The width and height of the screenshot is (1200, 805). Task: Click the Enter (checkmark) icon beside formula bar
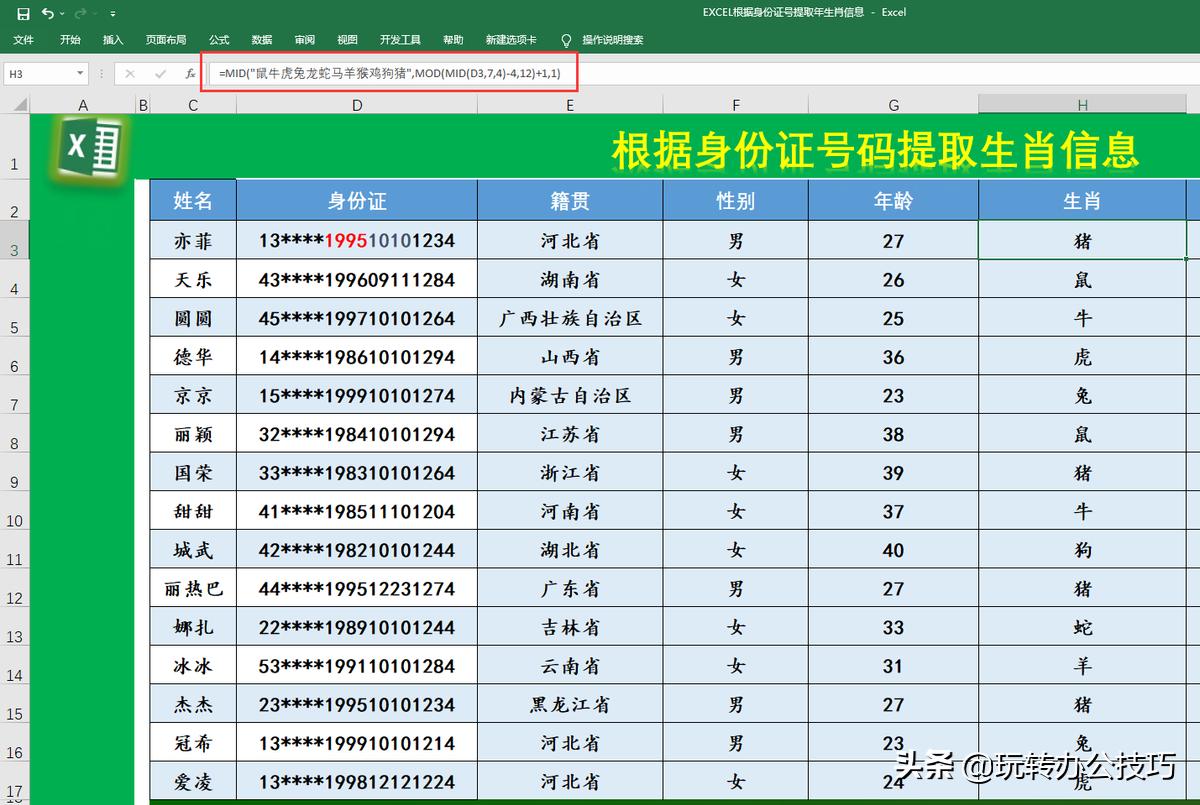tap(161, 73)
